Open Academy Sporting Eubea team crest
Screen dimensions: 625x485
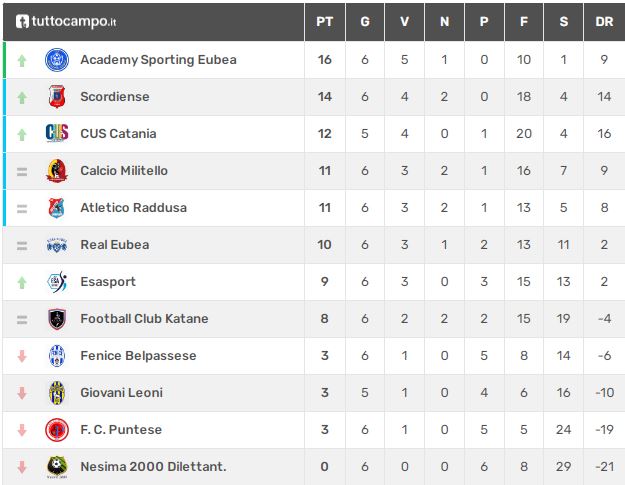57,60
